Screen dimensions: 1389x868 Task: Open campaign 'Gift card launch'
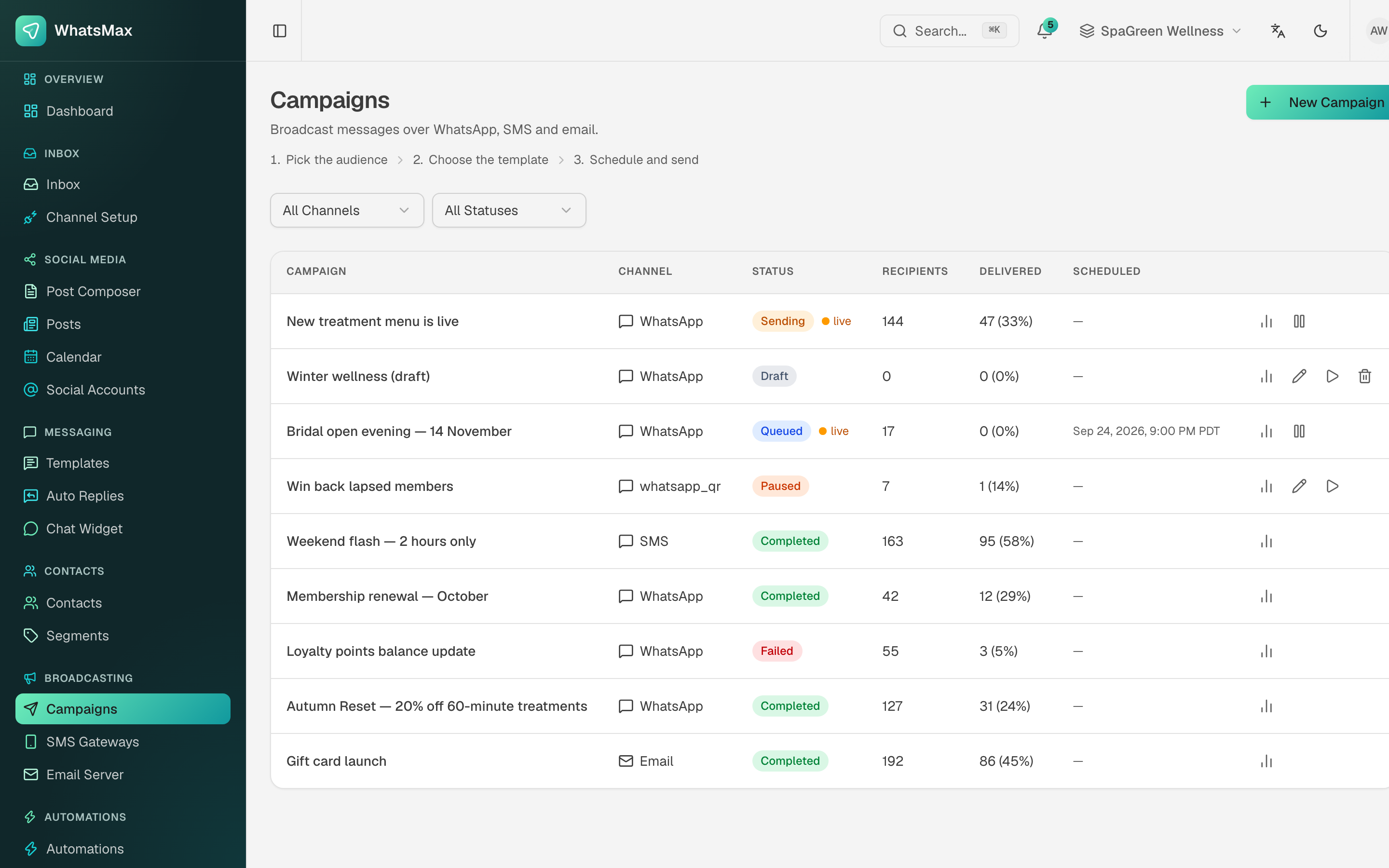pos(336,761)
